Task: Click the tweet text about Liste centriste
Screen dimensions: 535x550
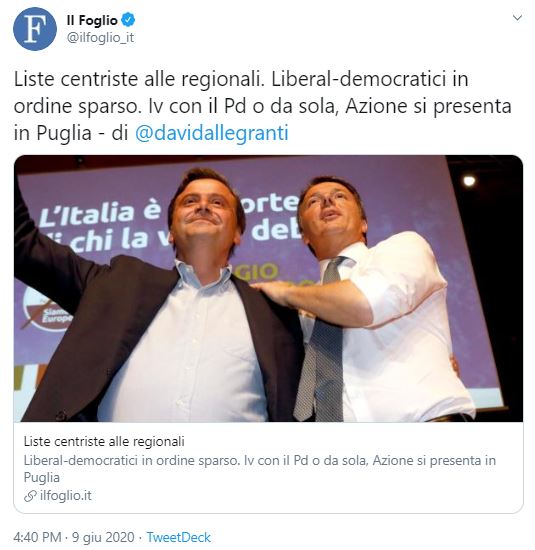Action: pos(262,106)
